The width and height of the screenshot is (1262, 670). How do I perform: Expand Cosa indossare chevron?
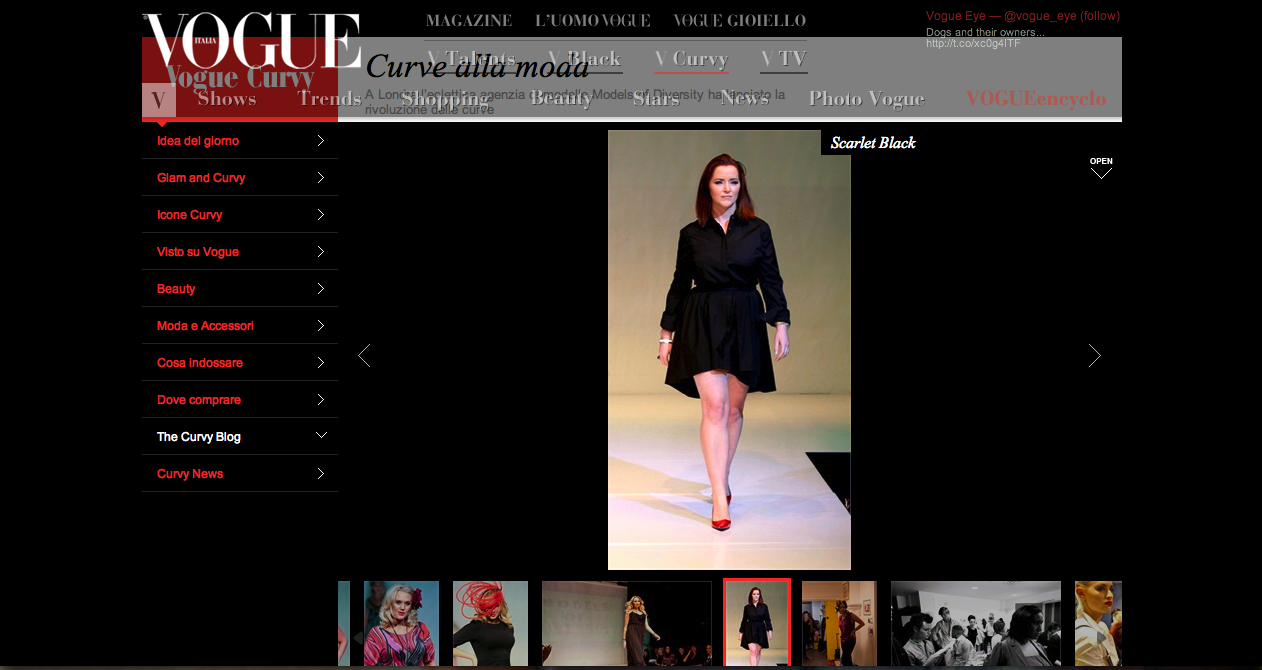coord(320,363)
